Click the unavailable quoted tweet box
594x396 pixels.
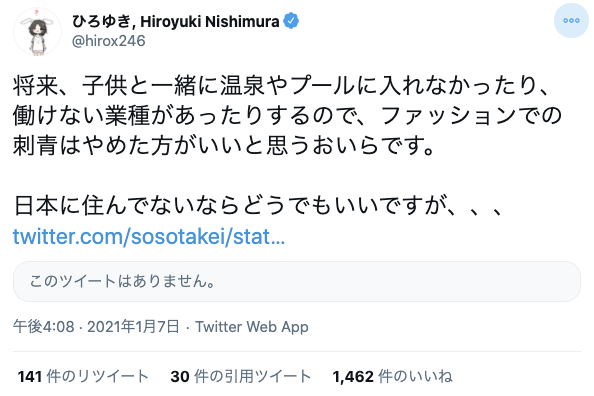click(x=297, y=282)
